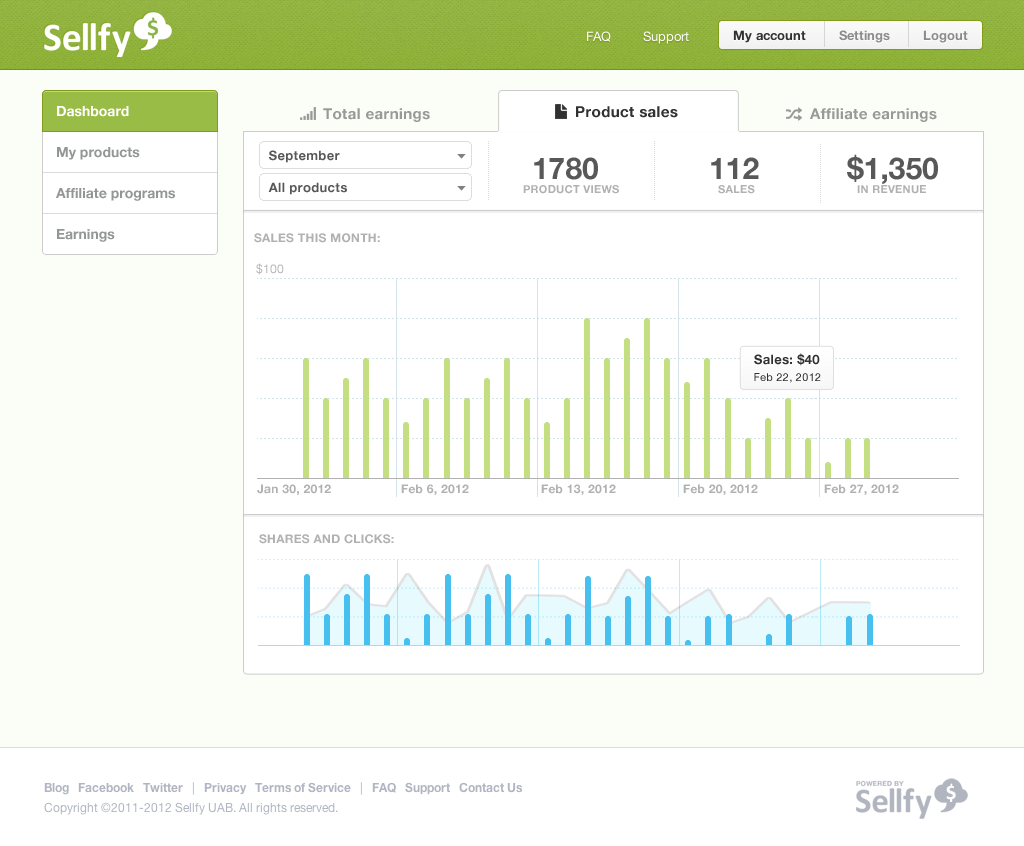This screenshot has width=1024, height=846.
Task: Open the Earnings section in the sidebar
Action: (x=129, y=234)
